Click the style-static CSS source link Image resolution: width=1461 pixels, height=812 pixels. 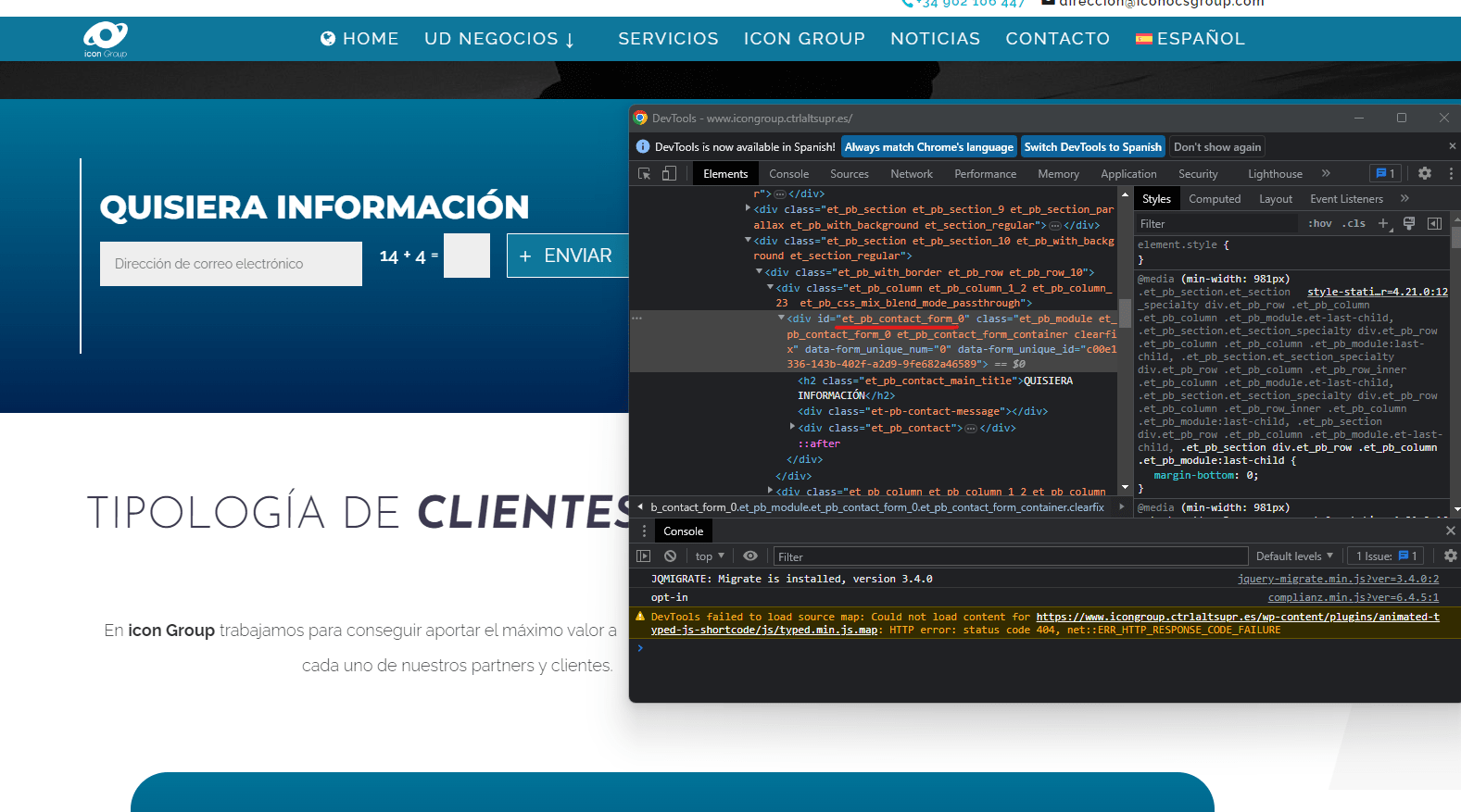[x=1378, y=292]
